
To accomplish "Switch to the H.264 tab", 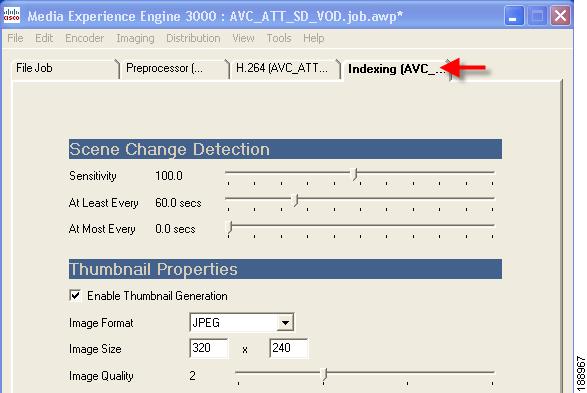I will (285, 68).
